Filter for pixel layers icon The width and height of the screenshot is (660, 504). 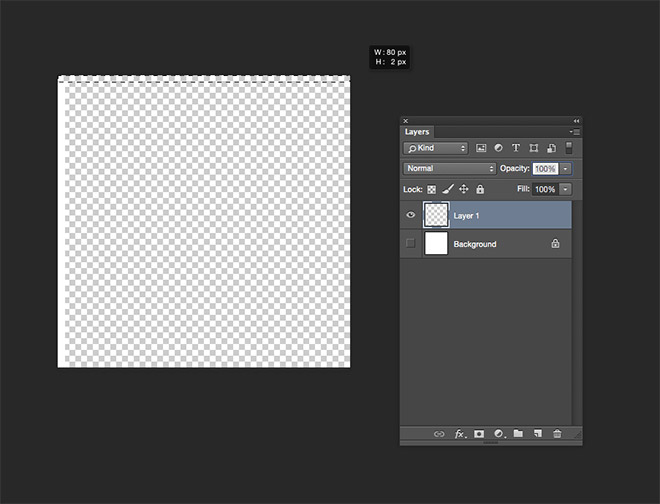[481, 148]
